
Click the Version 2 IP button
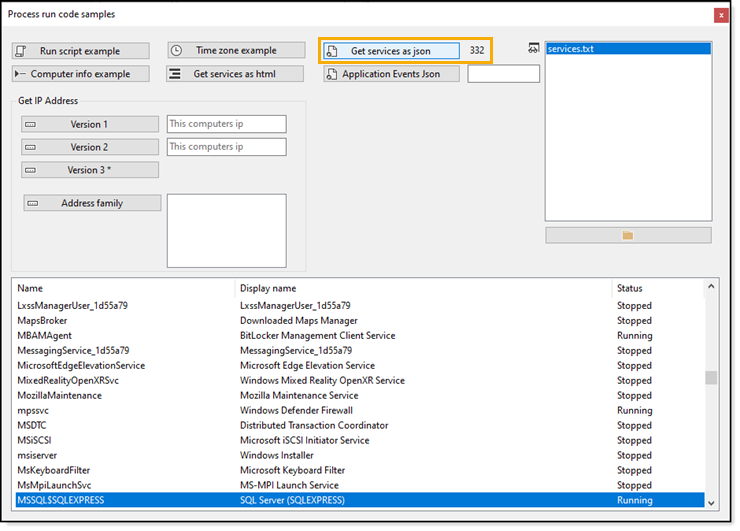click(x=90, y=147)
